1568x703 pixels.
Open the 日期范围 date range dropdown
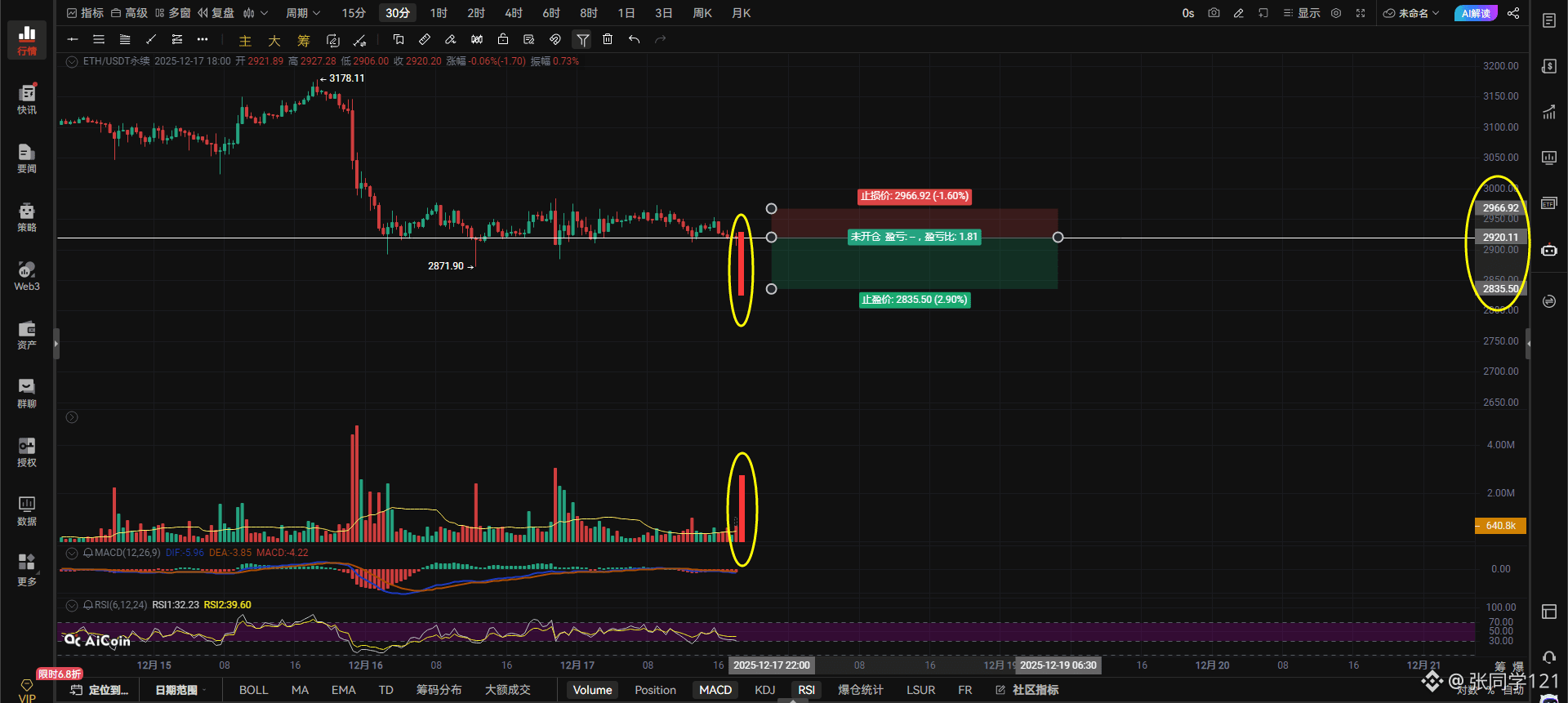pos(180,690)
